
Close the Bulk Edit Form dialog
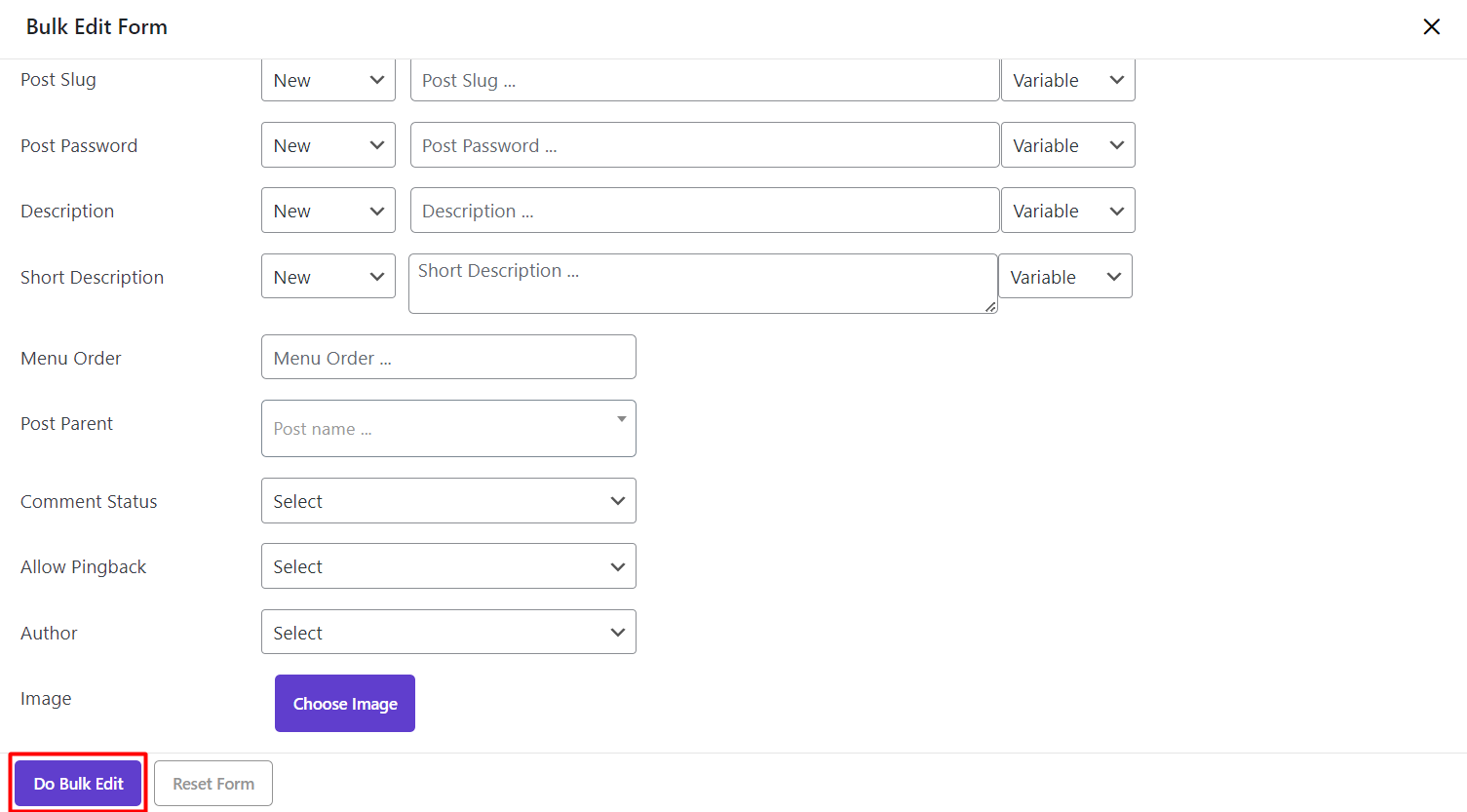(x=1431, y=27)
